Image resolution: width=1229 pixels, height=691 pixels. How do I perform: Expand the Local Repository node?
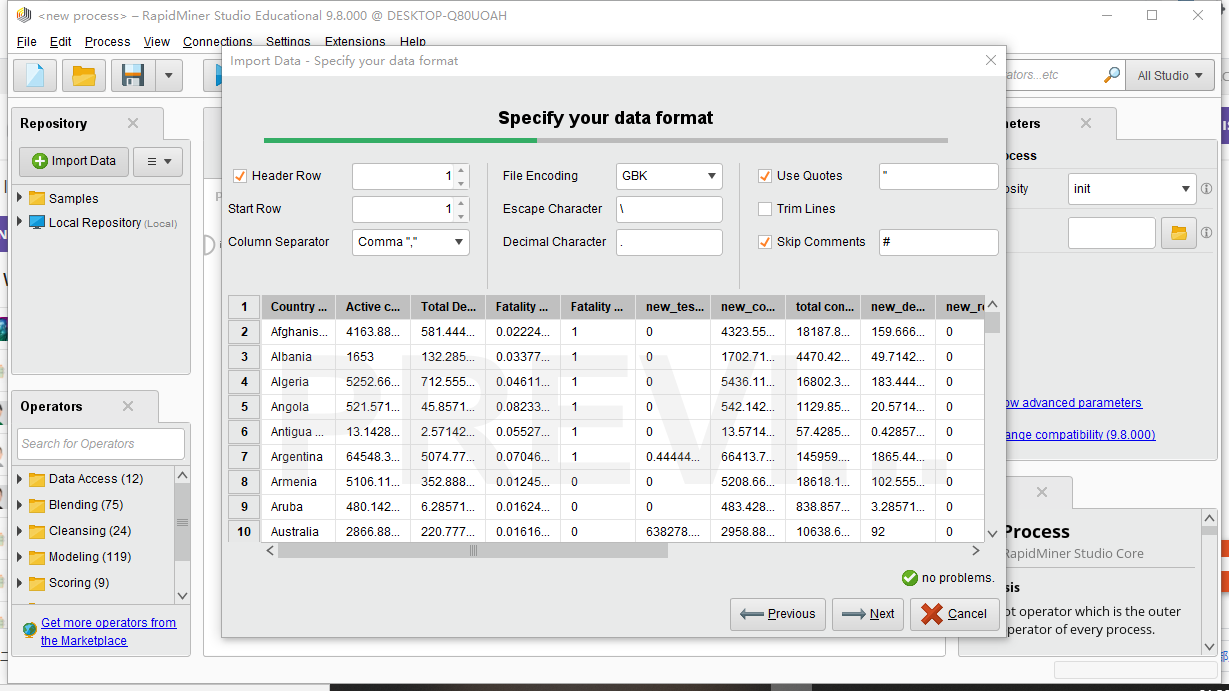click(20, 222)
